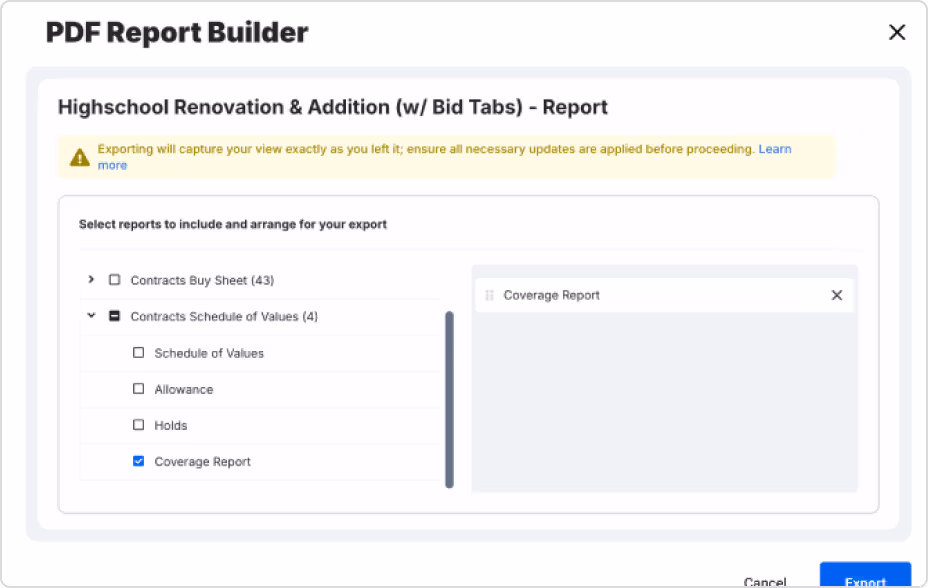Uncheck the Coverage Report checkbox
Image resolution: width=928 pixels, height=588 pixels.
tap(138, 461)
